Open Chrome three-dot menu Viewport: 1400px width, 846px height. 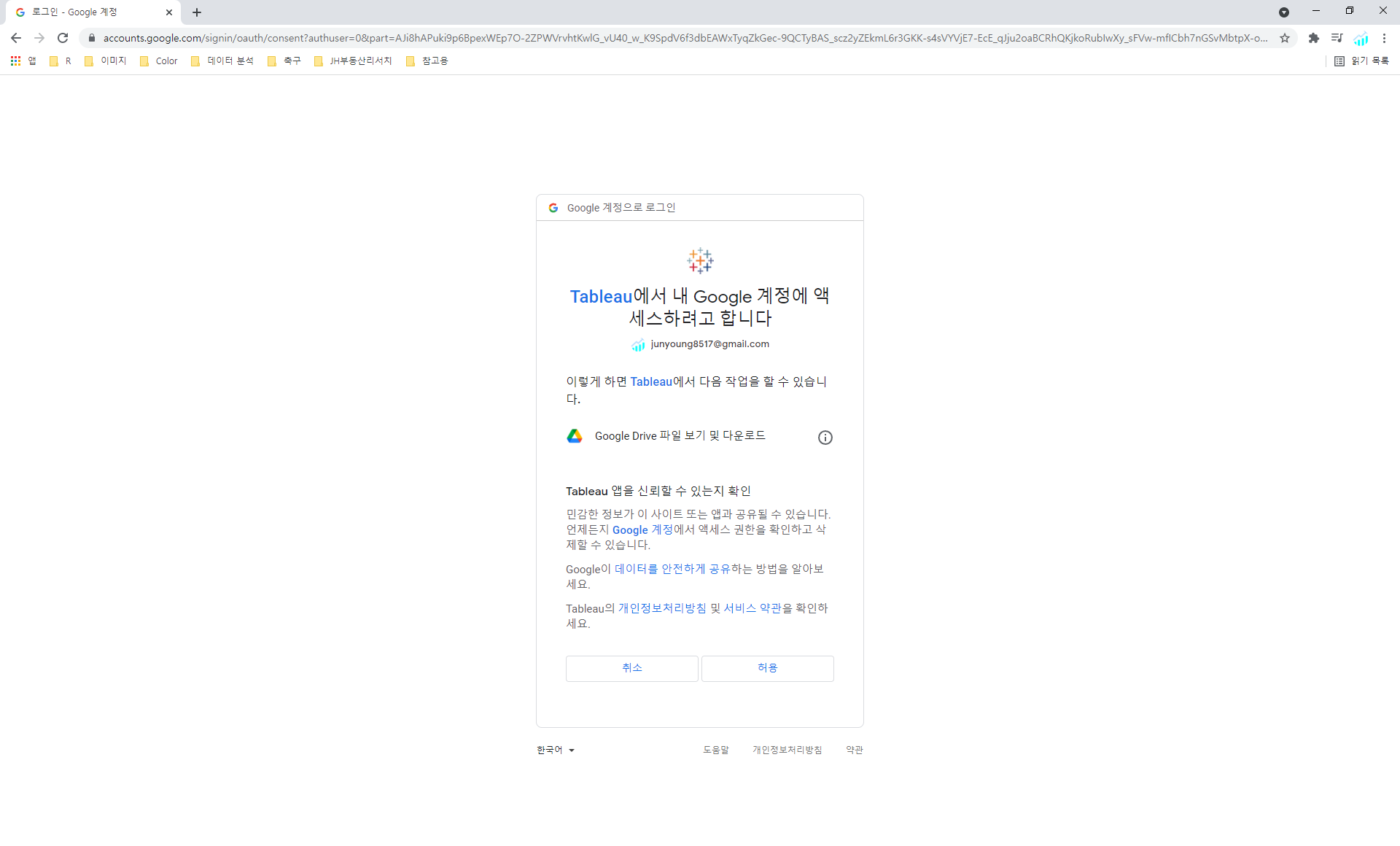pyautogui.click(x=1384, y=38)
